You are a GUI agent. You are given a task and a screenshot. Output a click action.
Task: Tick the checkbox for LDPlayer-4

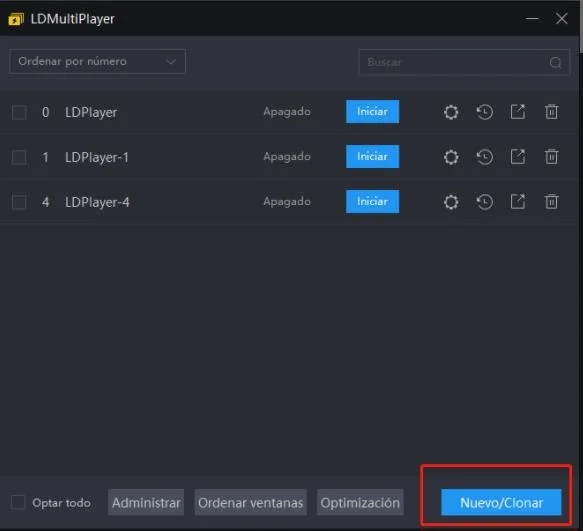(19, 202)
